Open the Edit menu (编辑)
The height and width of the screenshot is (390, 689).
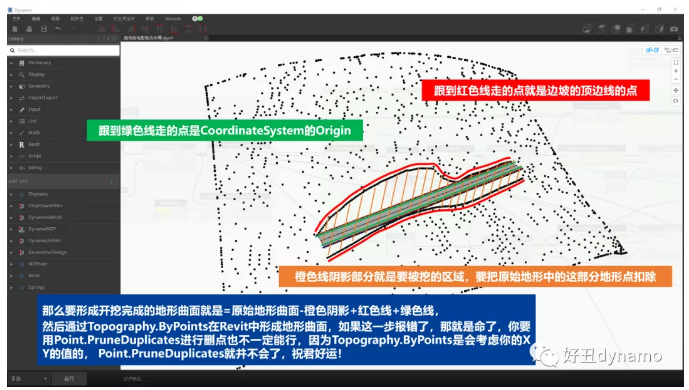[36, 18]
